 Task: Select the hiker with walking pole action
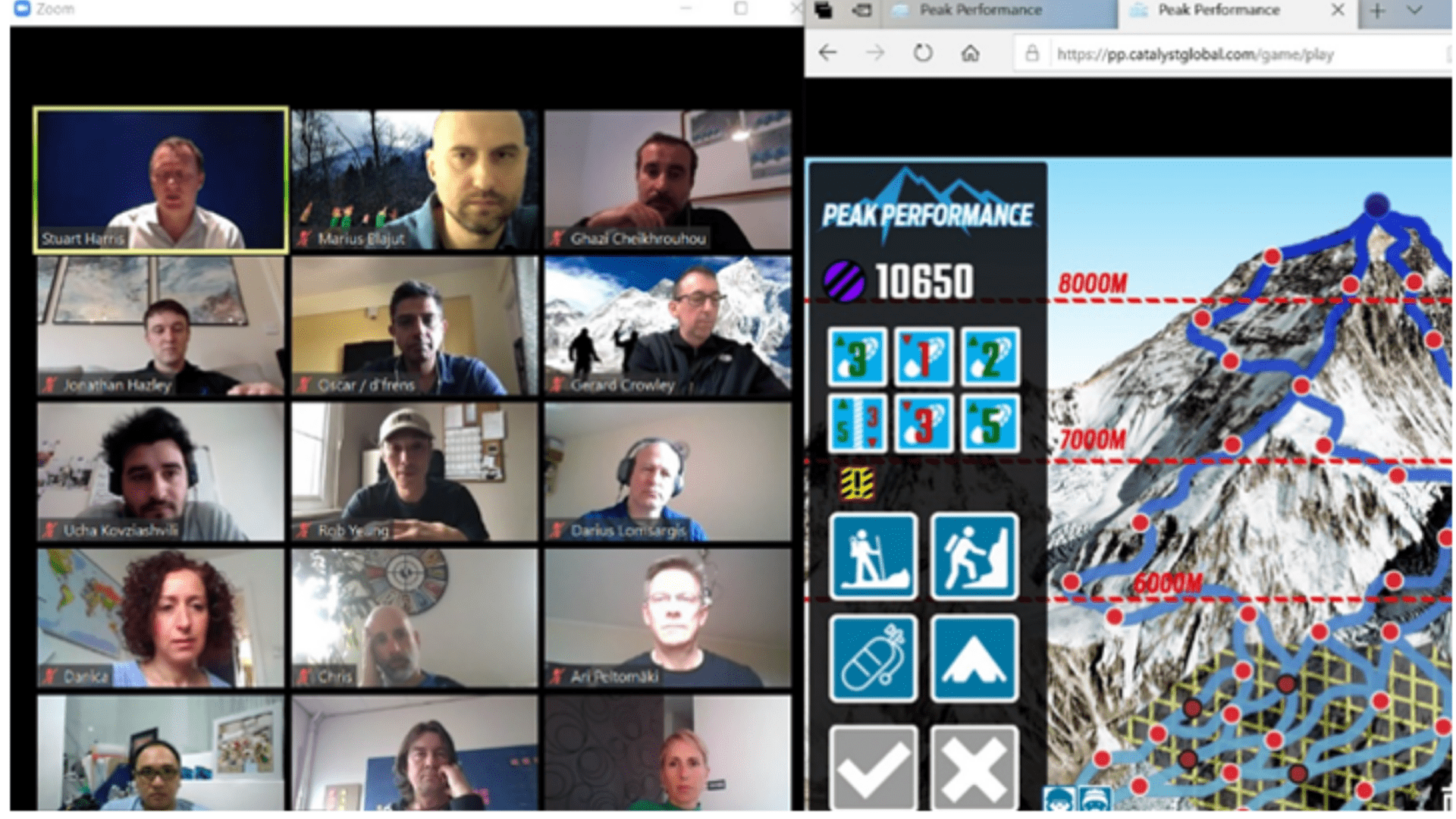tap(873, 557)
